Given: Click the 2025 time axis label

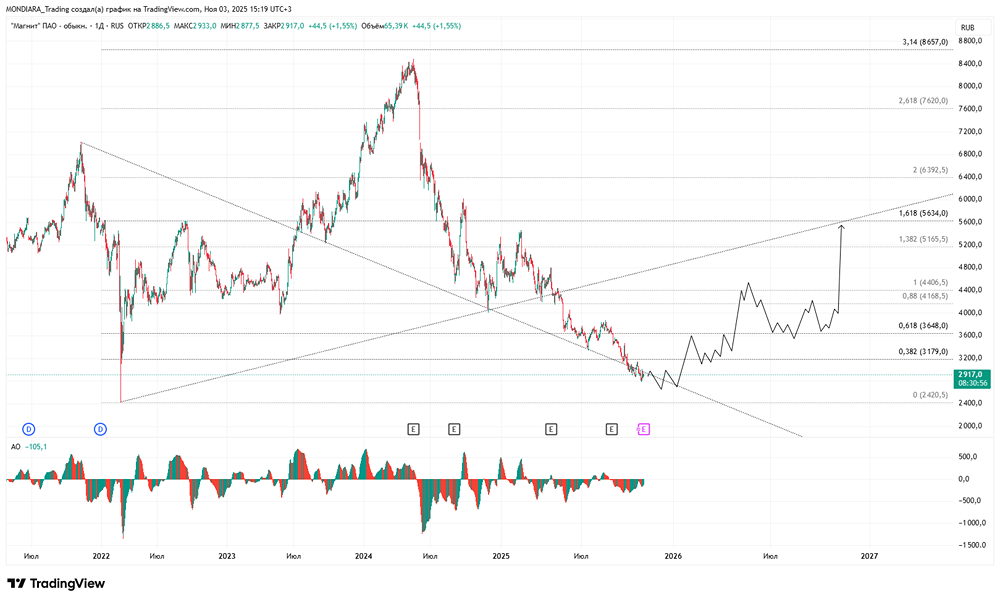Looking at the screenshot, I should point(501,556).
